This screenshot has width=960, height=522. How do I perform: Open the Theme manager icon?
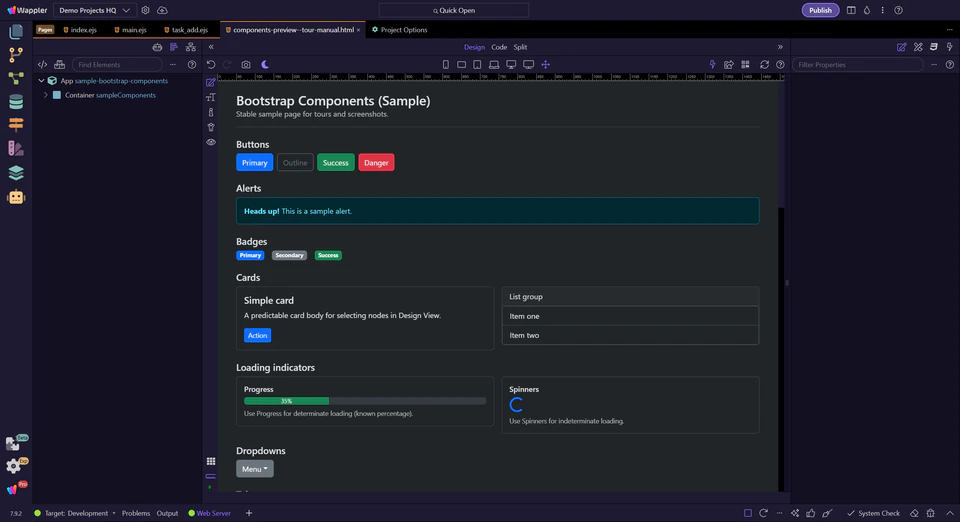[x=16, y=148]
